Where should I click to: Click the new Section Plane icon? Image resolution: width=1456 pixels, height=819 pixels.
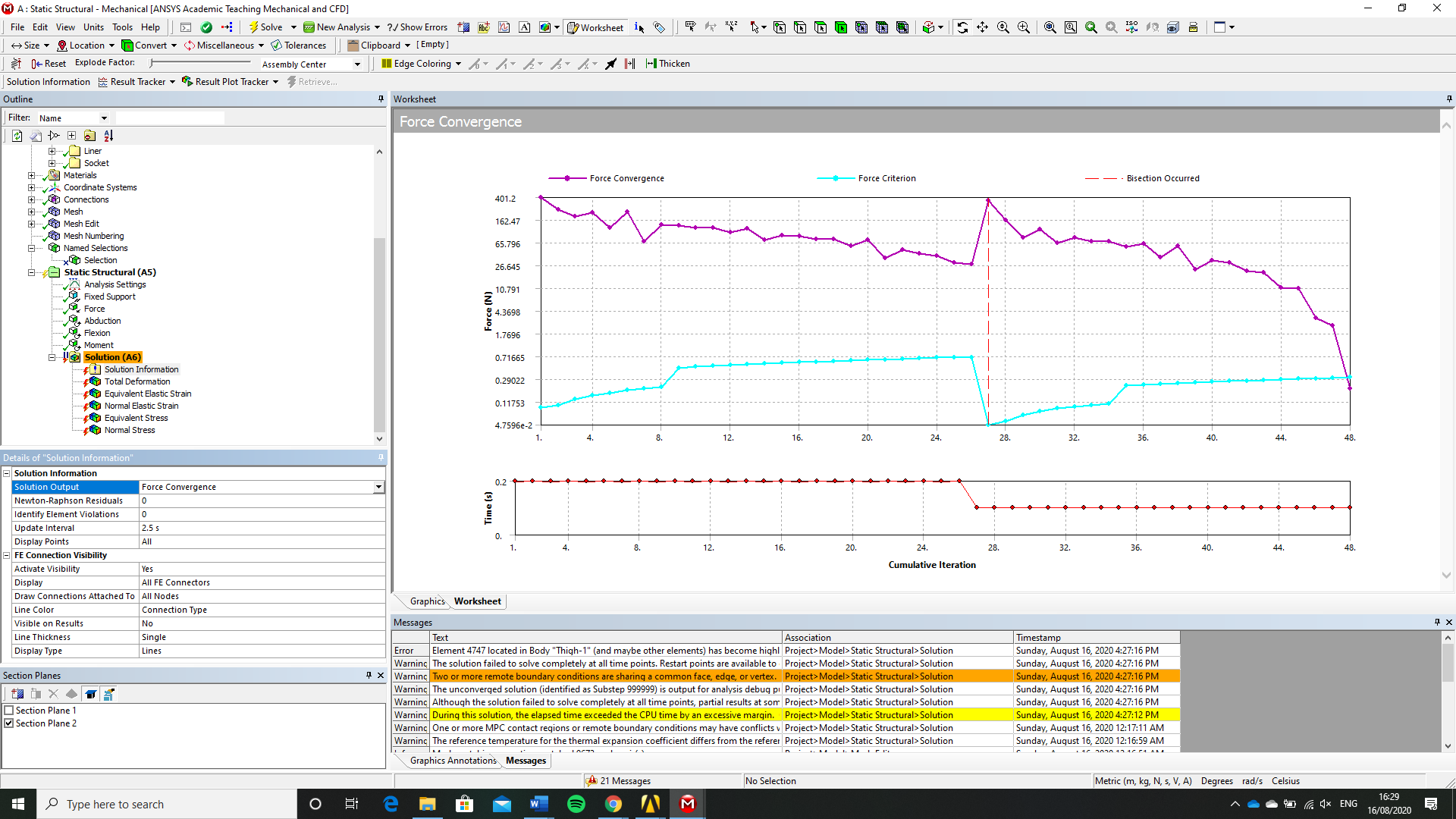[17, 694]
